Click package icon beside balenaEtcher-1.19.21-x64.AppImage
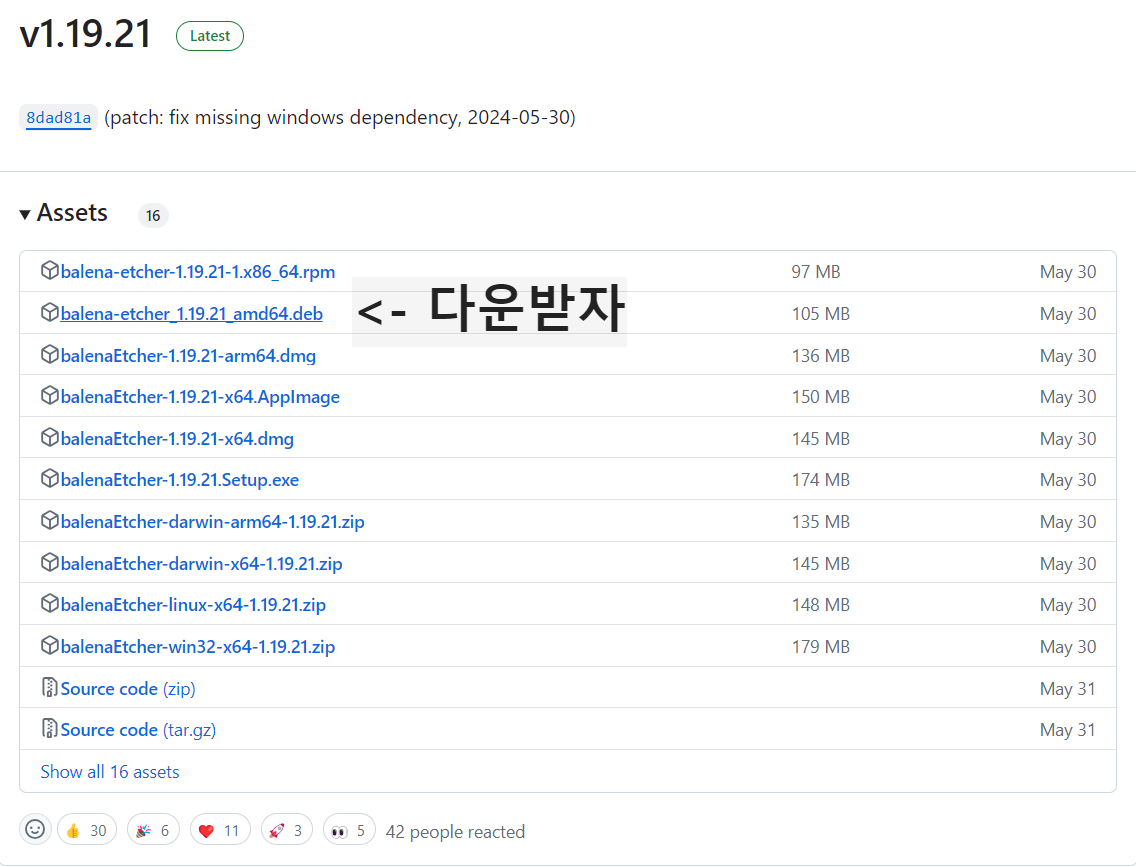The width and height of the screenshot is (1136, 867). pyautogui.click(x=49, y=396)
